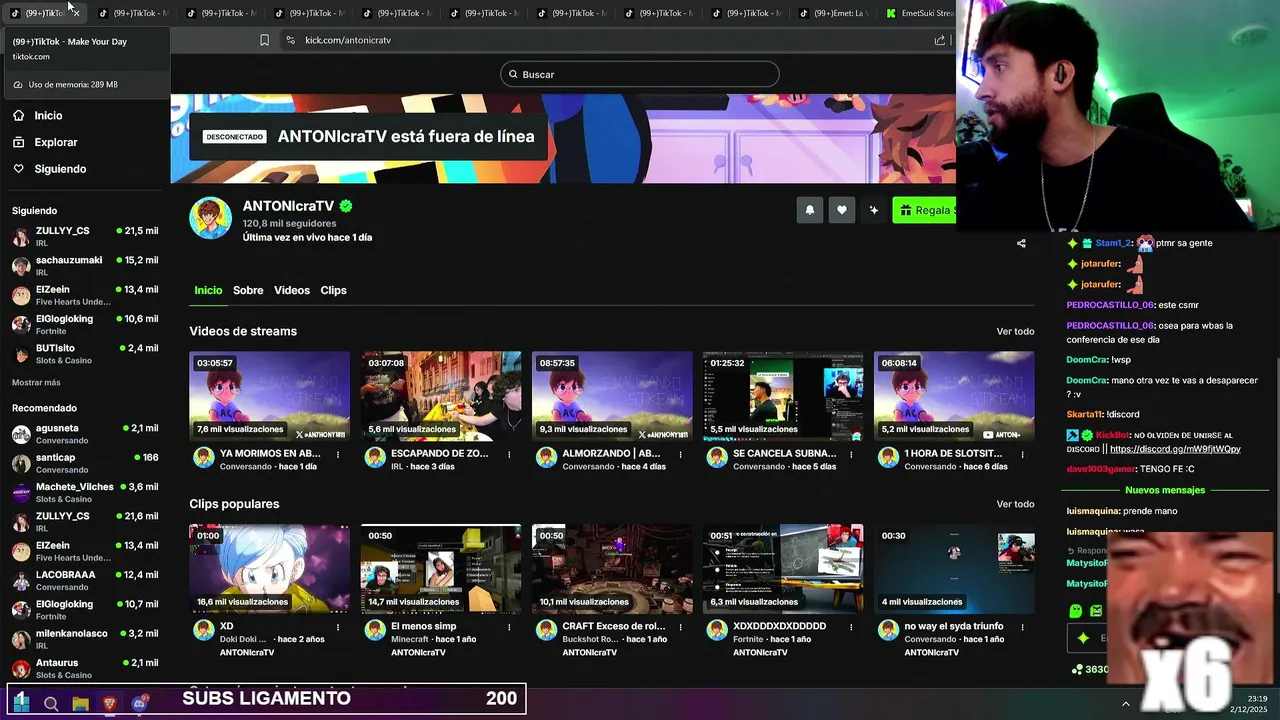Open milenkanolasco recommended channel

click(84, 639)
